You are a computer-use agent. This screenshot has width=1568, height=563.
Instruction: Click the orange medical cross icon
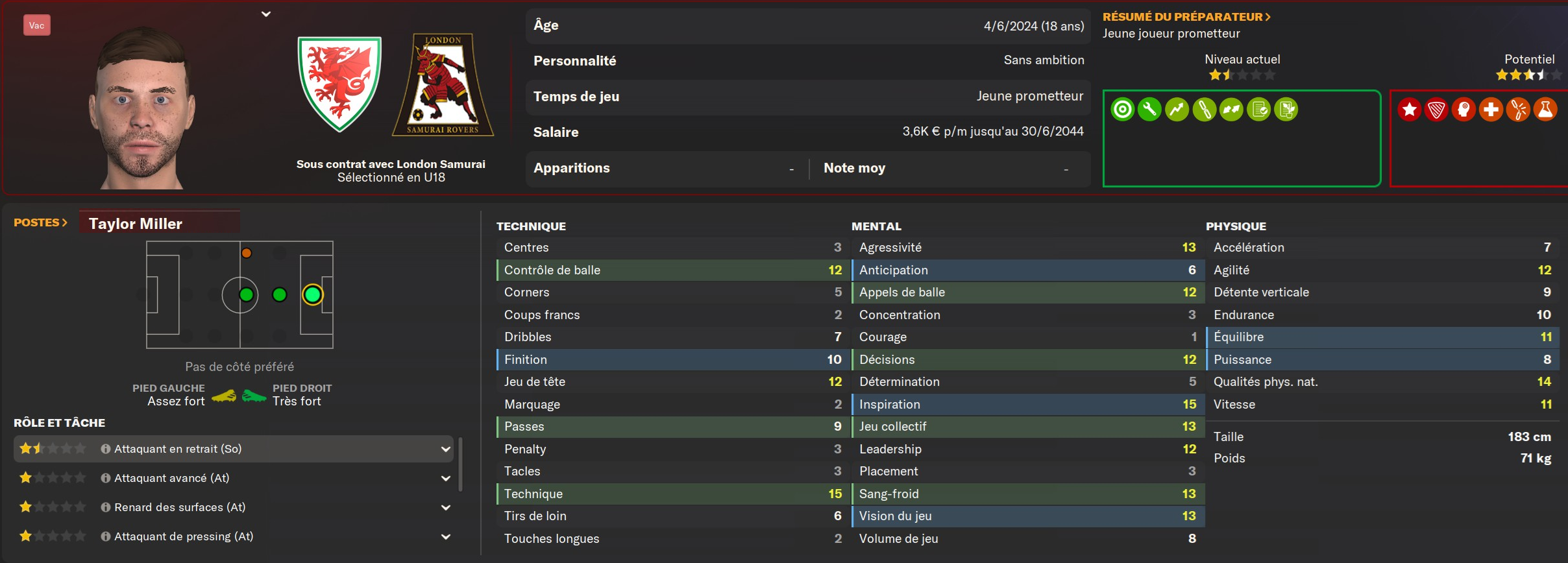[1491, 110]
